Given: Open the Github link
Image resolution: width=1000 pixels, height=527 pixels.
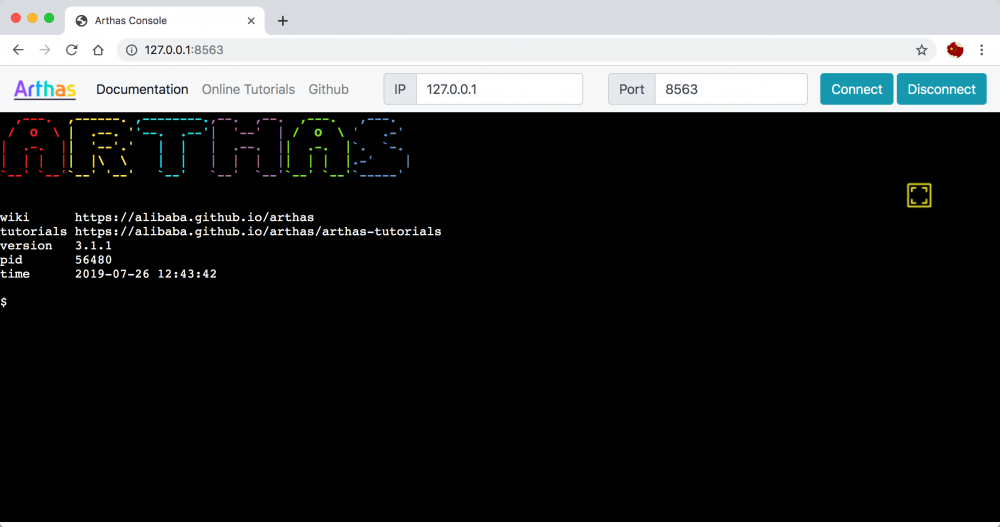Looking at the screenshot, I should [328, 89].
